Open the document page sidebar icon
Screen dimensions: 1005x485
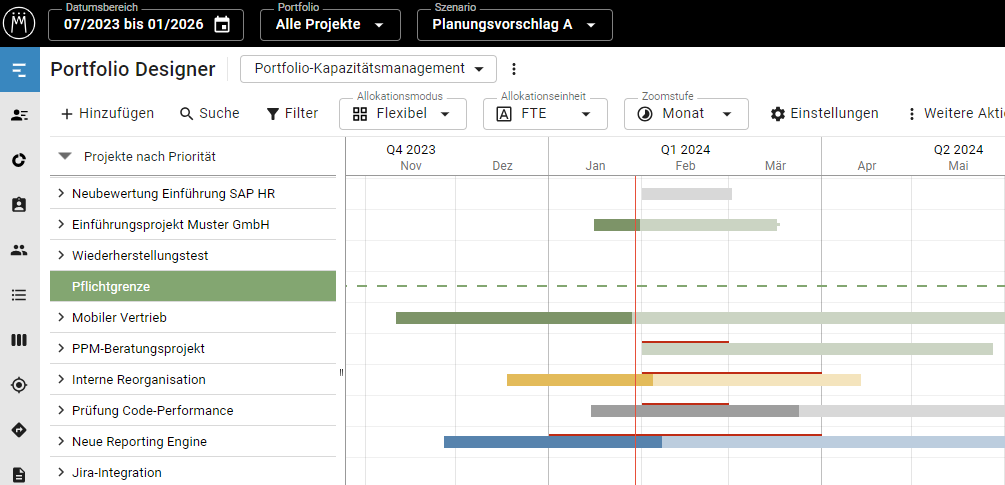20,475
